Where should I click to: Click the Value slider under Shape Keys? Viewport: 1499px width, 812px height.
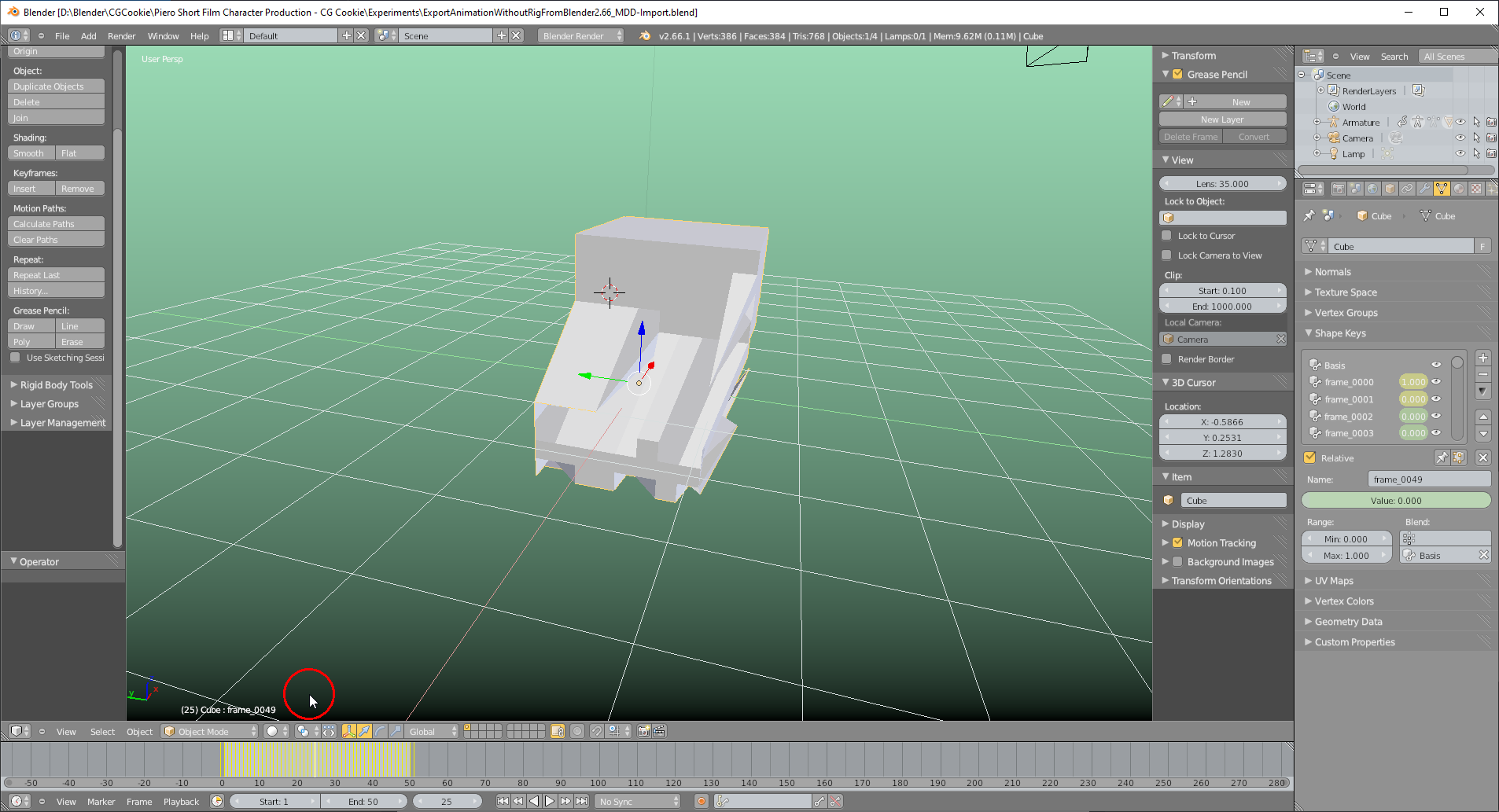coord(1394,500)
